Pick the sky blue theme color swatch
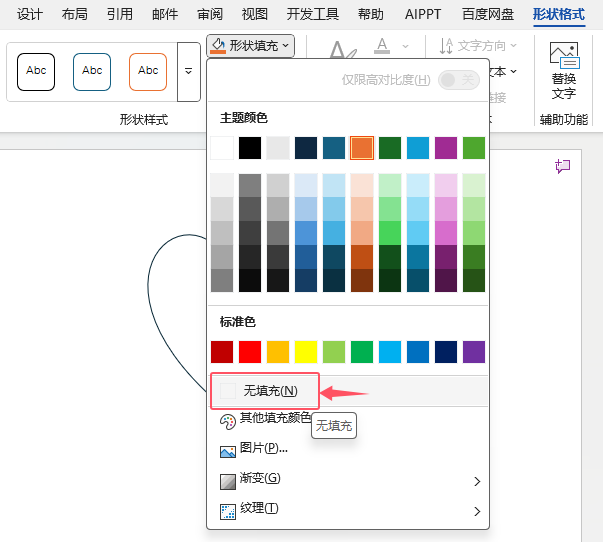 [418, 148]
